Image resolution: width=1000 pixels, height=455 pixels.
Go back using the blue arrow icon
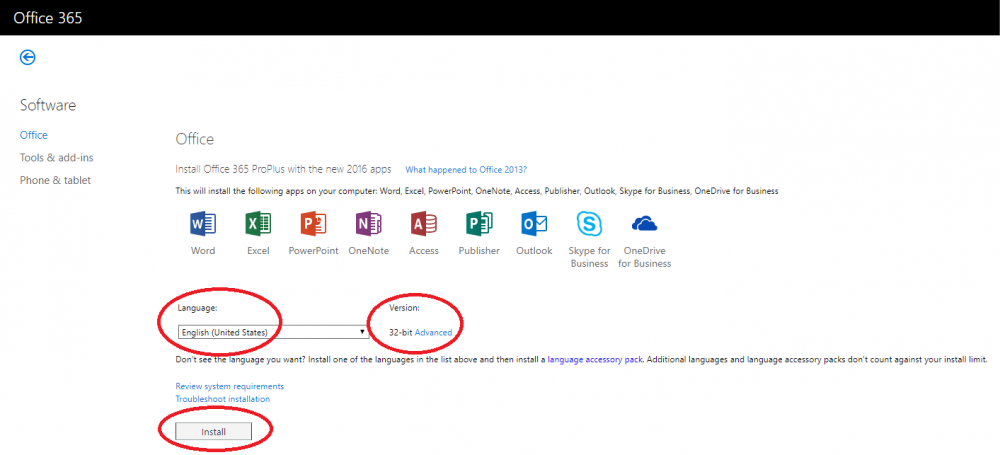coord(27,57)
